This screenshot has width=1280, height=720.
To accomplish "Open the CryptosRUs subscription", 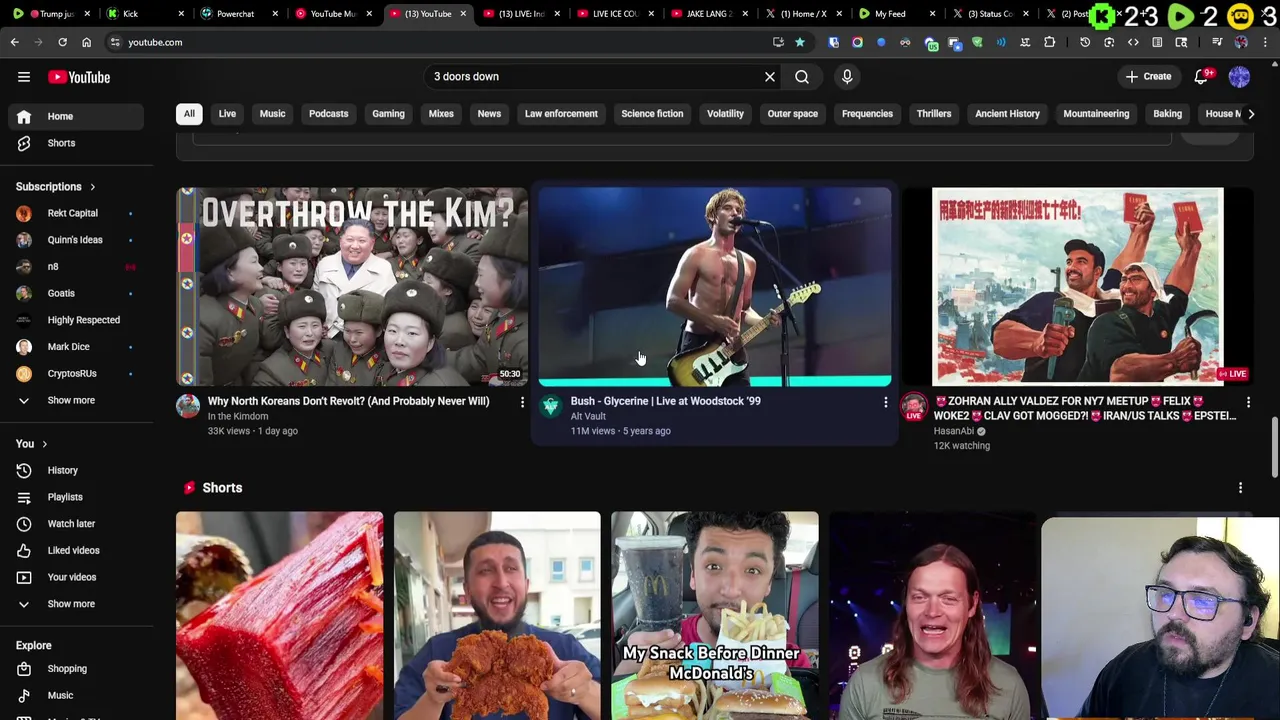I will pyautogui.click(x=77, y=373).
